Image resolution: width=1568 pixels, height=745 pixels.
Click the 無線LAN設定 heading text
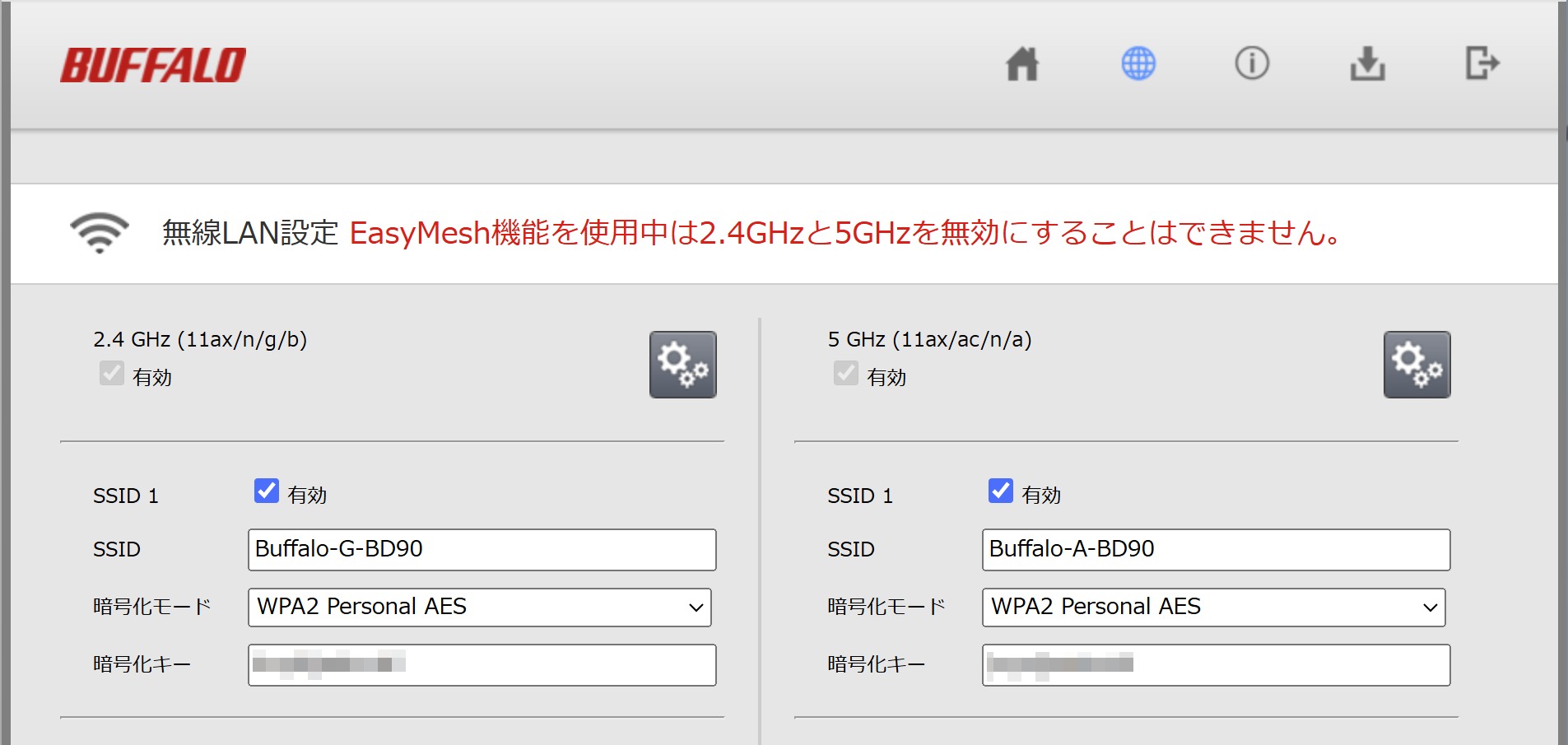coord(250,233)
